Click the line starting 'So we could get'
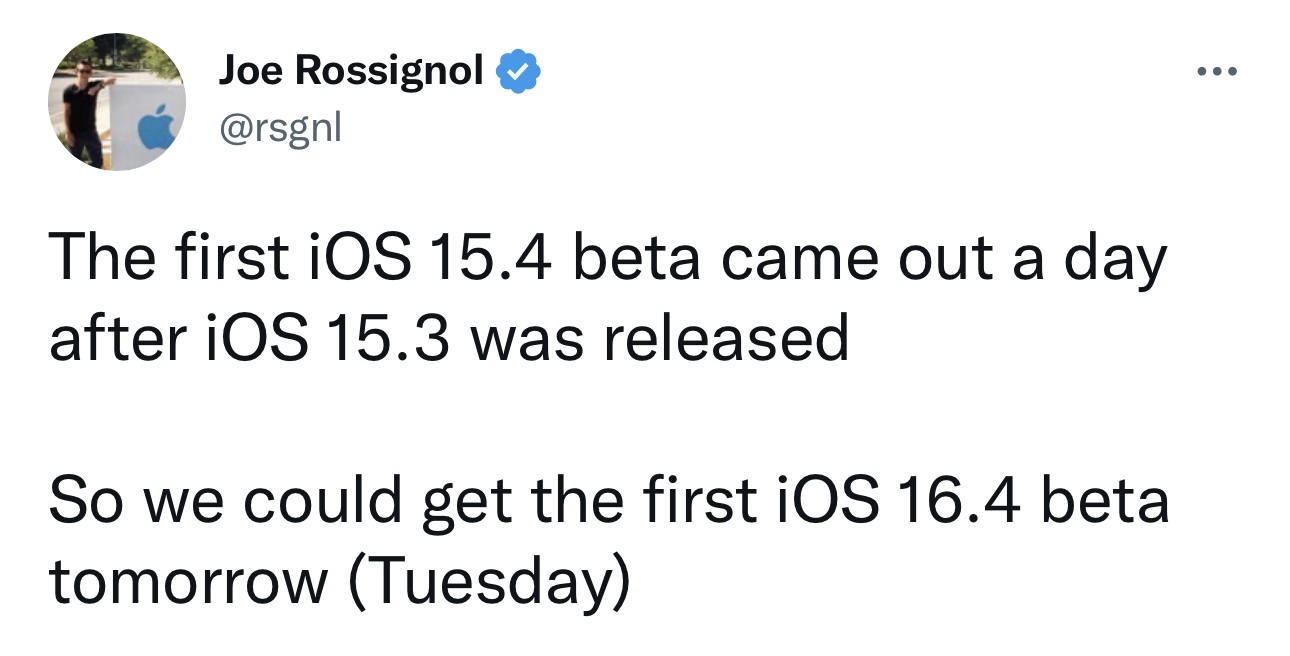The height and width of the screenshot is (656, 1290). pos(609,502)
